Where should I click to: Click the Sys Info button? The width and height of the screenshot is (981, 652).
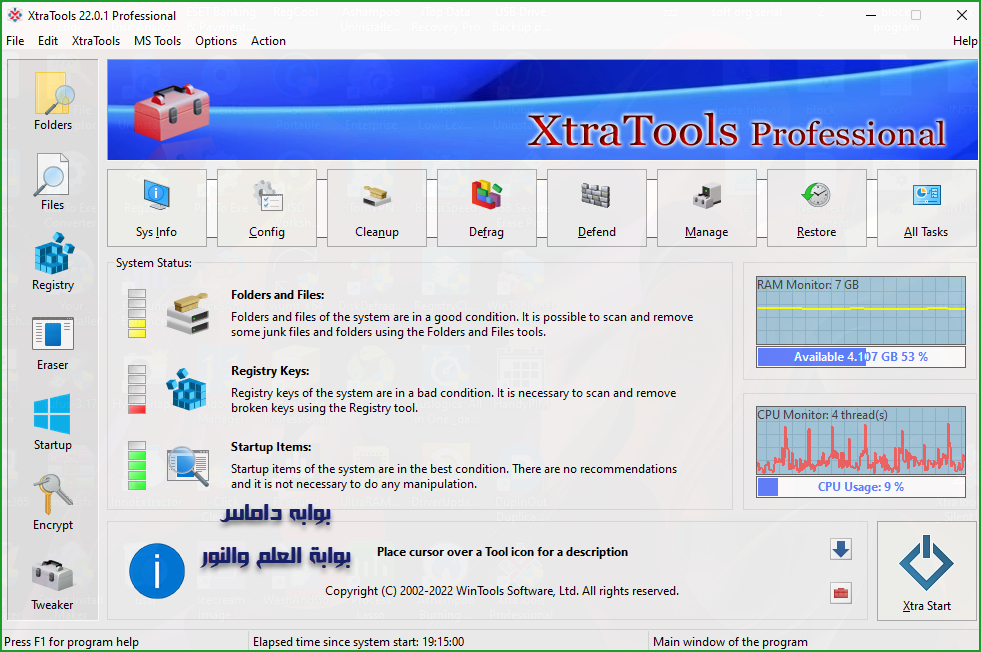coord(156,208)
